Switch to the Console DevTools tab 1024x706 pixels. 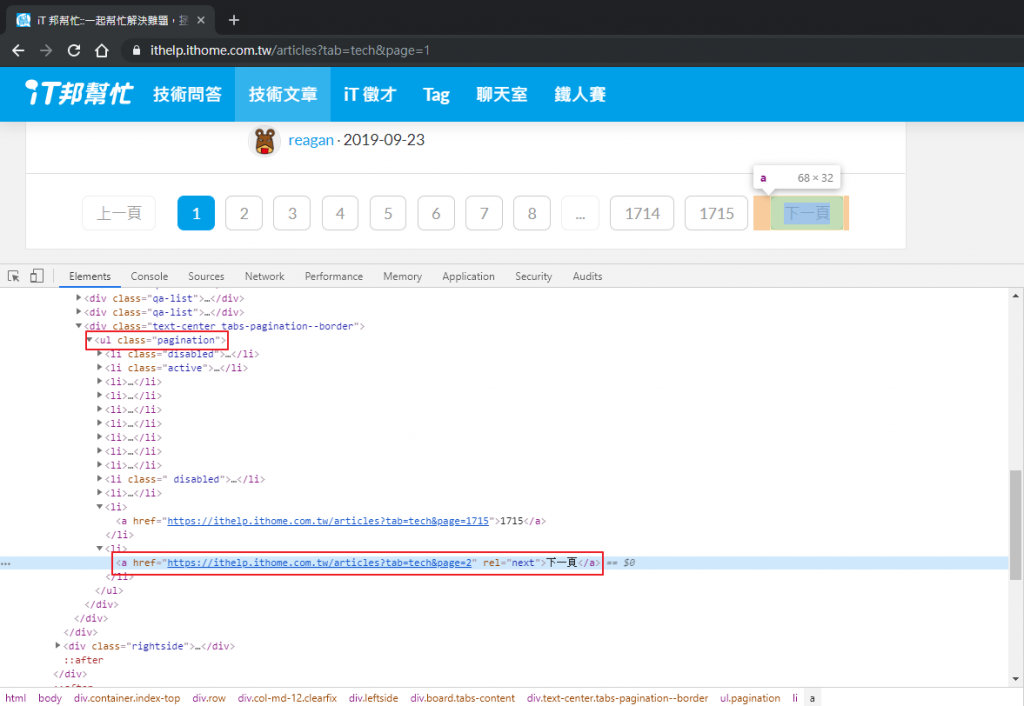point(149,276)
